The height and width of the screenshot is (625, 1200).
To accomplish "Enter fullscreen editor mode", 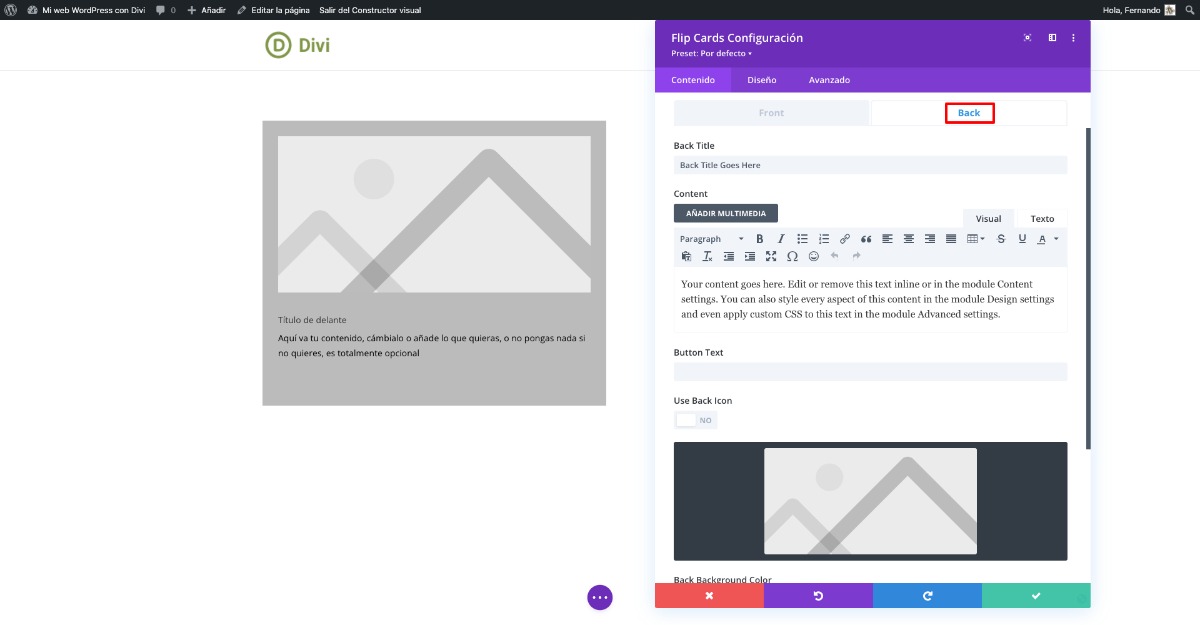I will click(x=771, y=257).
